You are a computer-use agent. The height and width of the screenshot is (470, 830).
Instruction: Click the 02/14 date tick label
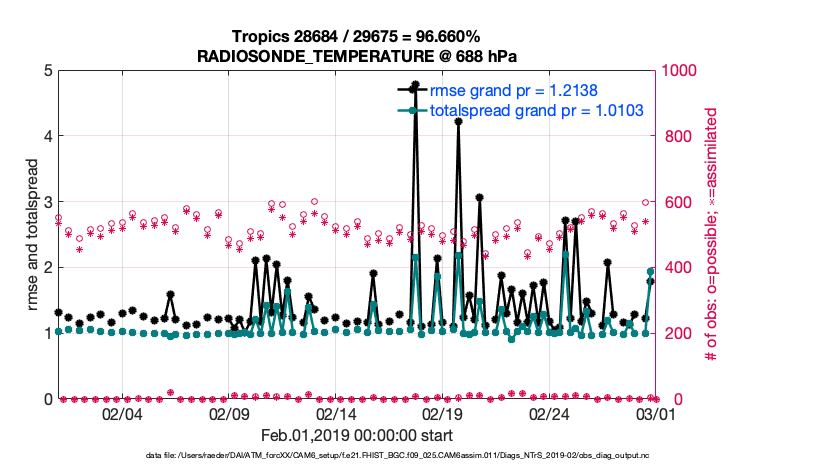[336, 414]
